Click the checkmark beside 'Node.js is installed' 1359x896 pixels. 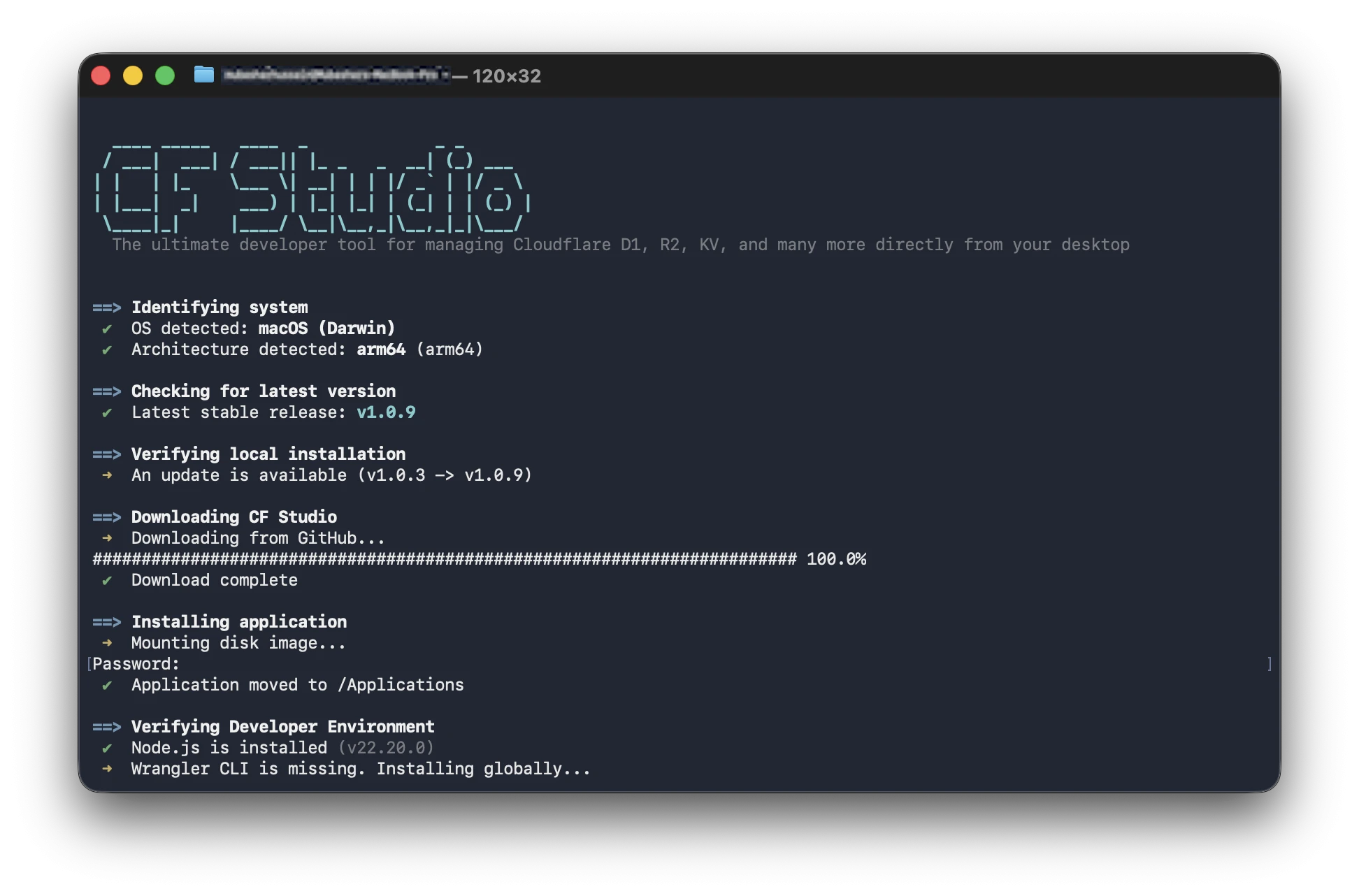[x=107, y=748]
